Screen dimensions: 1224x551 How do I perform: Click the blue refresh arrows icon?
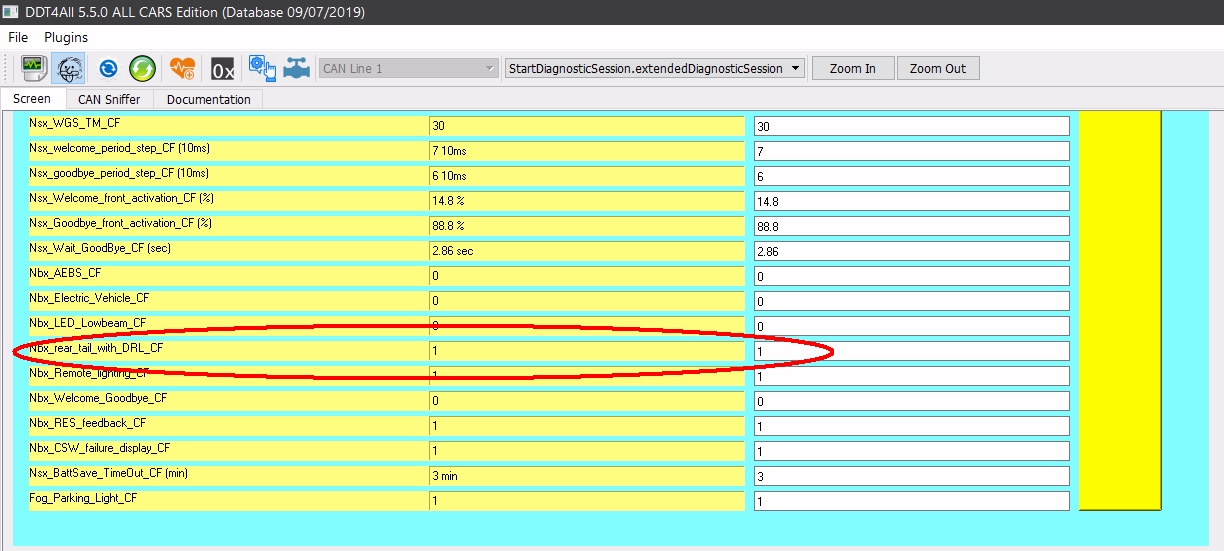(108, 69)
